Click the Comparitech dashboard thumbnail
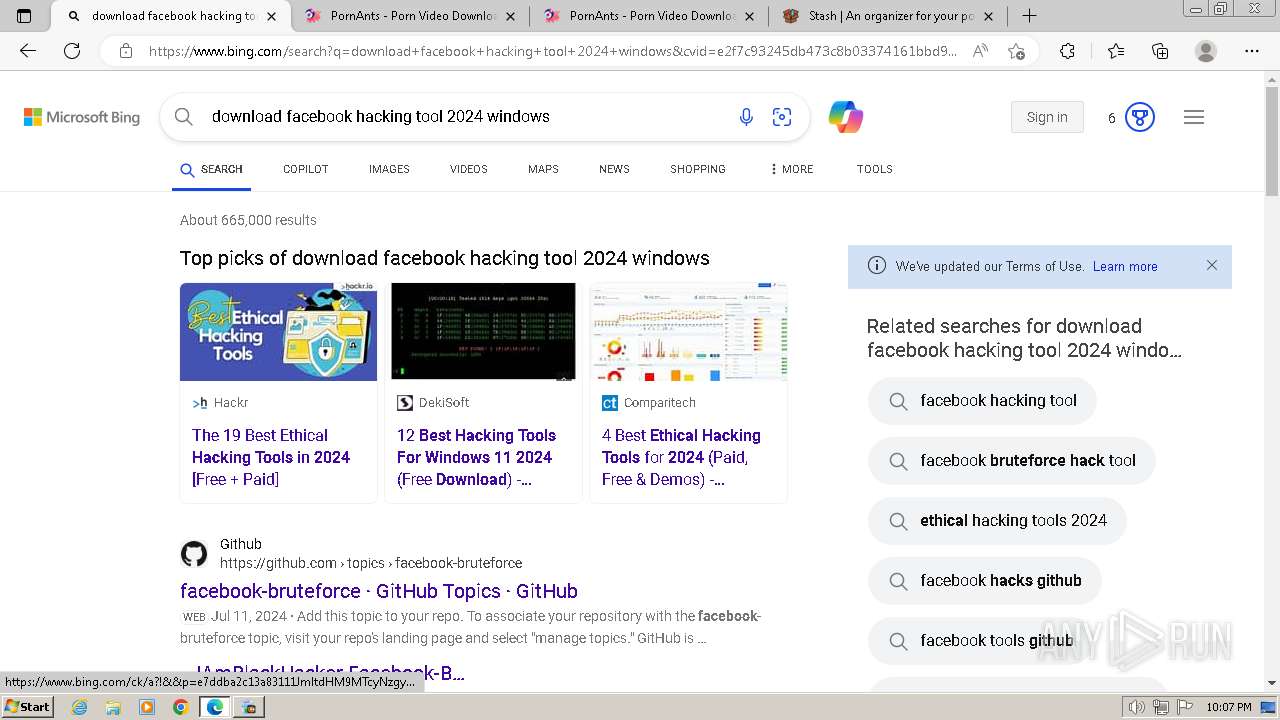This screenshot has height=720, width=1280. (689, 331)
